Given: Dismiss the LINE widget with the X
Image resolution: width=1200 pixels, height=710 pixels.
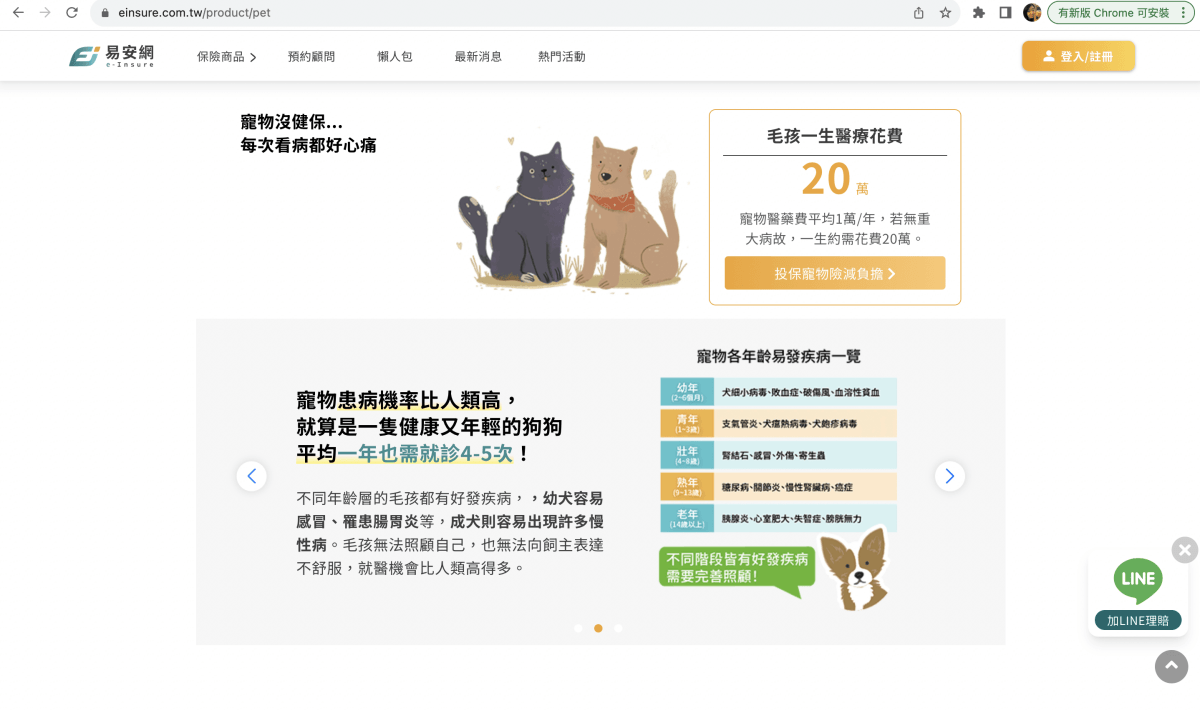Looking at the screenshot, I should point(1184,549).
